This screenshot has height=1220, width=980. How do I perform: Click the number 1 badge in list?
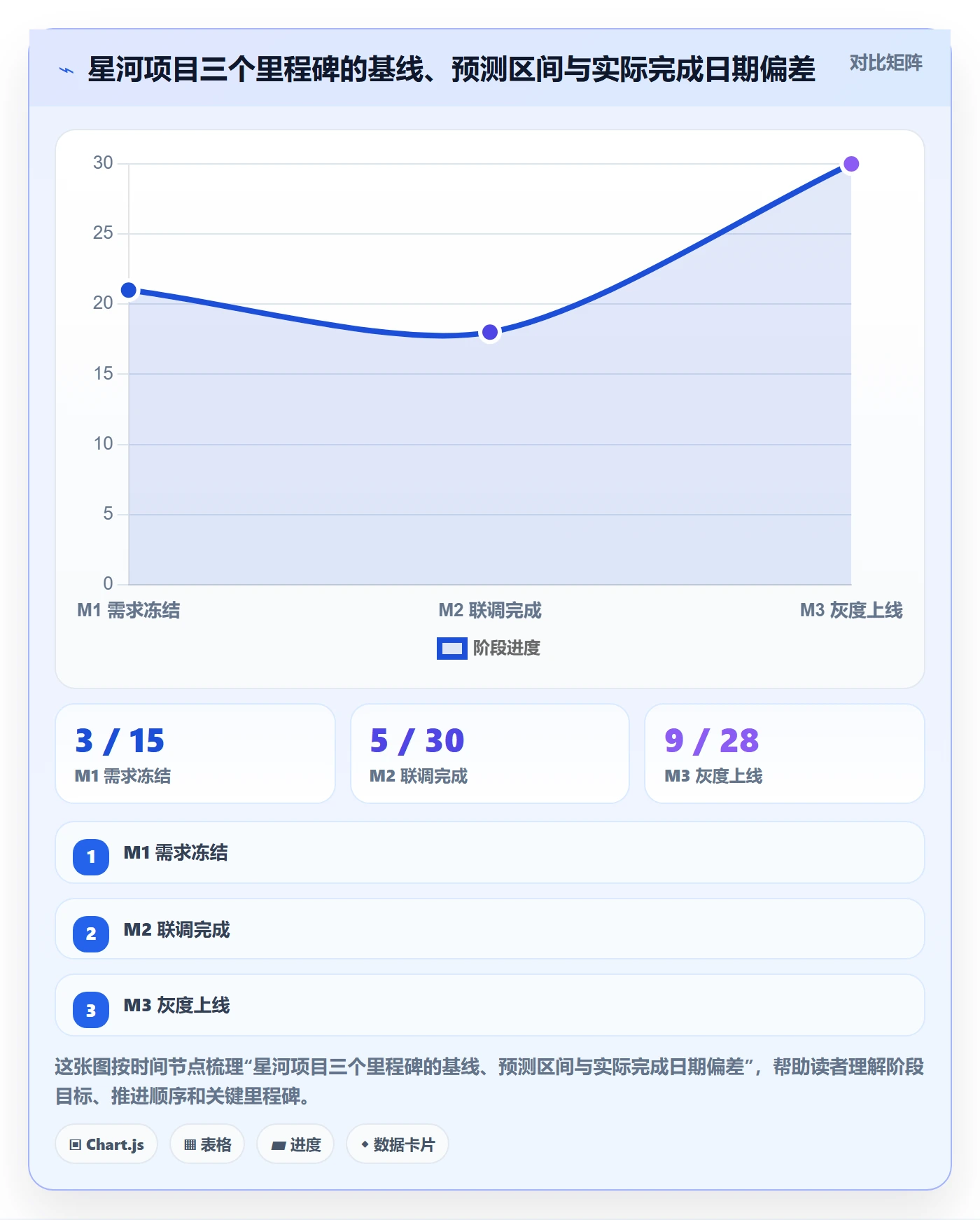click(91, 857)
